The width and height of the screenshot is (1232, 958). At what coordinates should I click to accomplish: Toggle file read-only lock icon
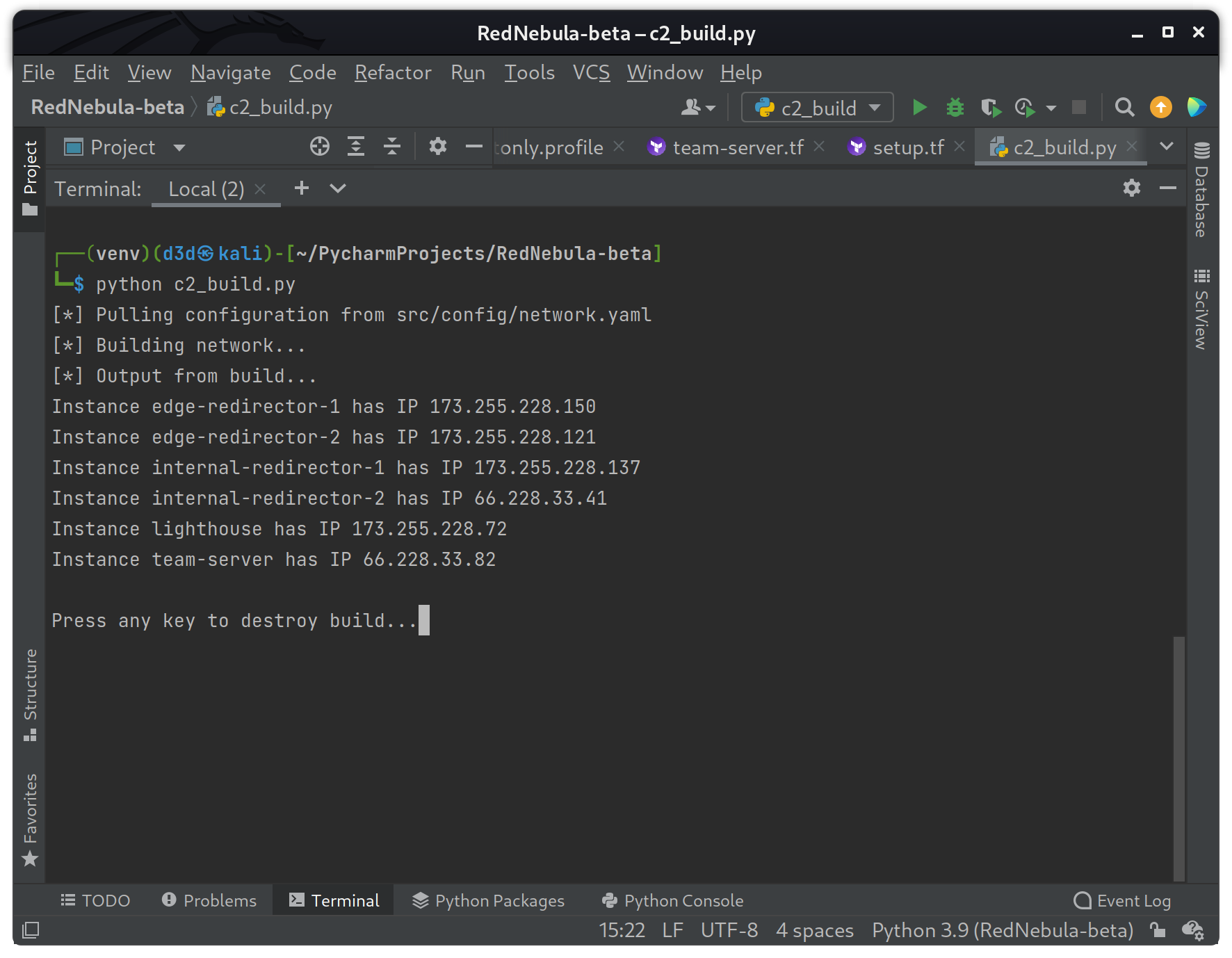(1158, 929)
